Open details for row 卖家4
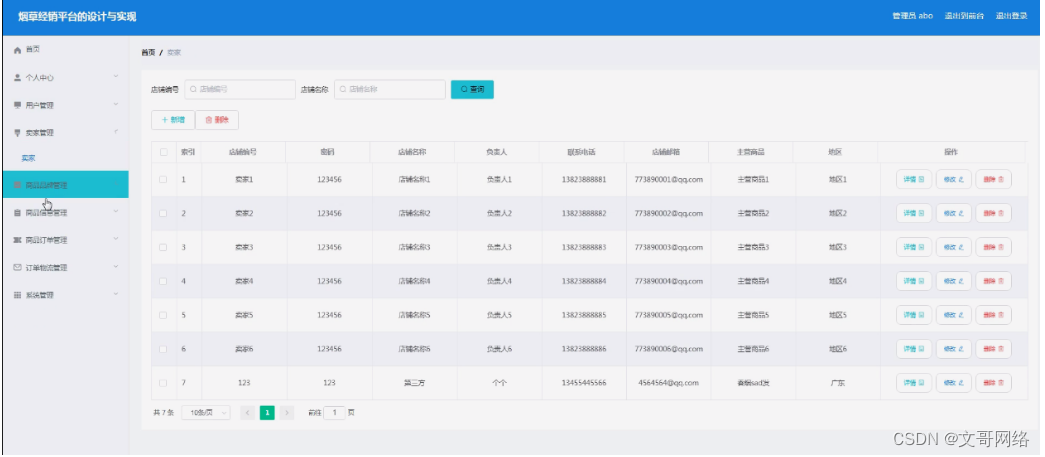 click(x=914, y=281)
